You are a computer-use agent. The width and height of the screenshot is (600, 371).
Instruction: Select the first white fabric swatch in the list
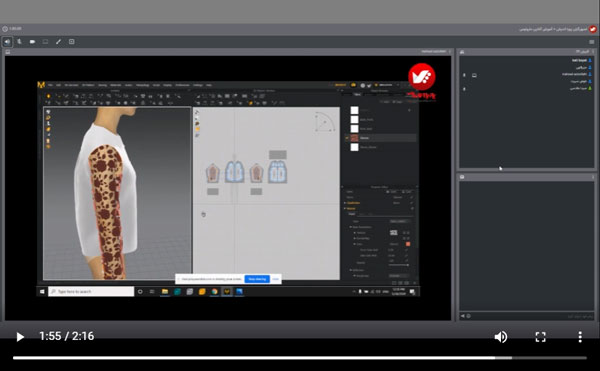pos(354,110)
